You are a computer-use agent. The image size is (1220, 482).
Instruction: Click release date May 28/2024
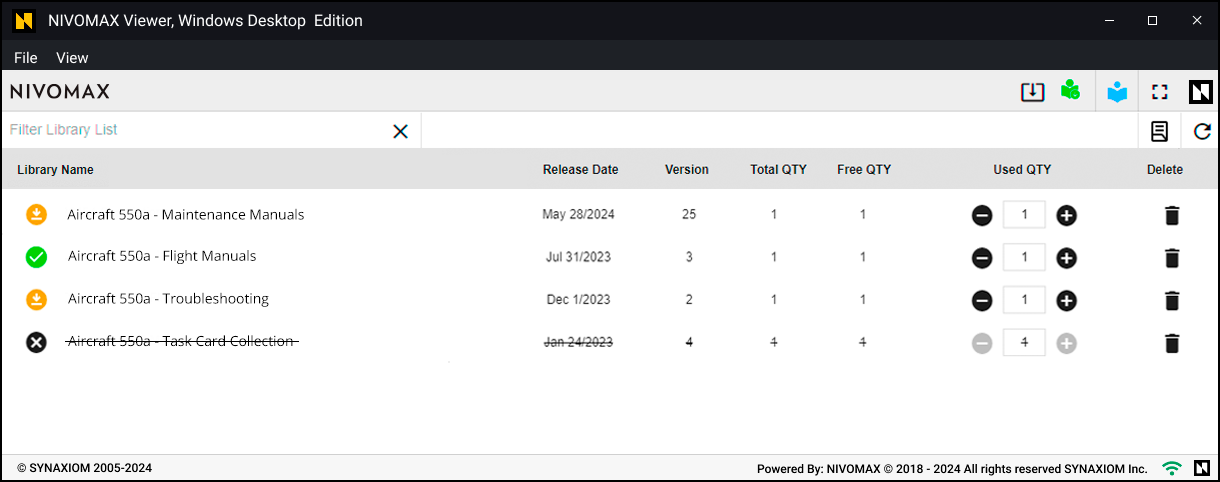coord(577,215)
